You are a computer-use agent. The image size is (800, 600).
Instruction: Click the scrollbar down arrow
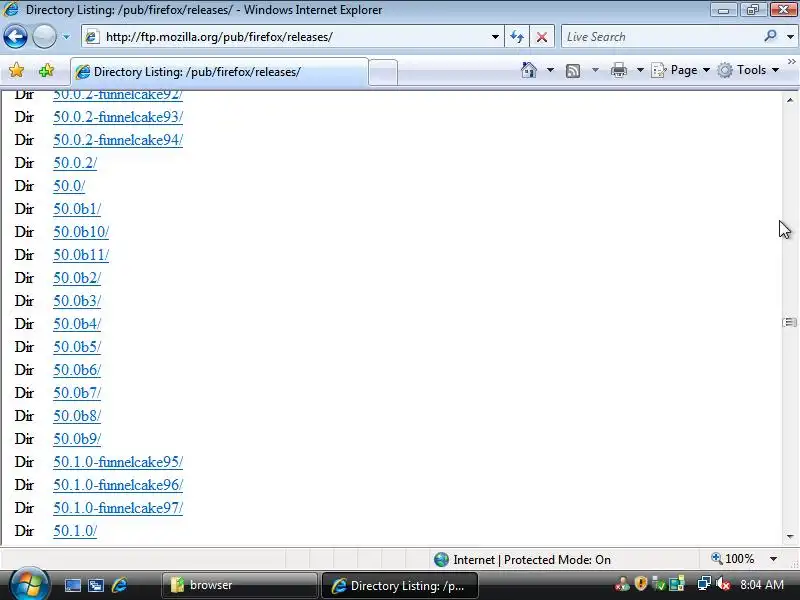790,536
